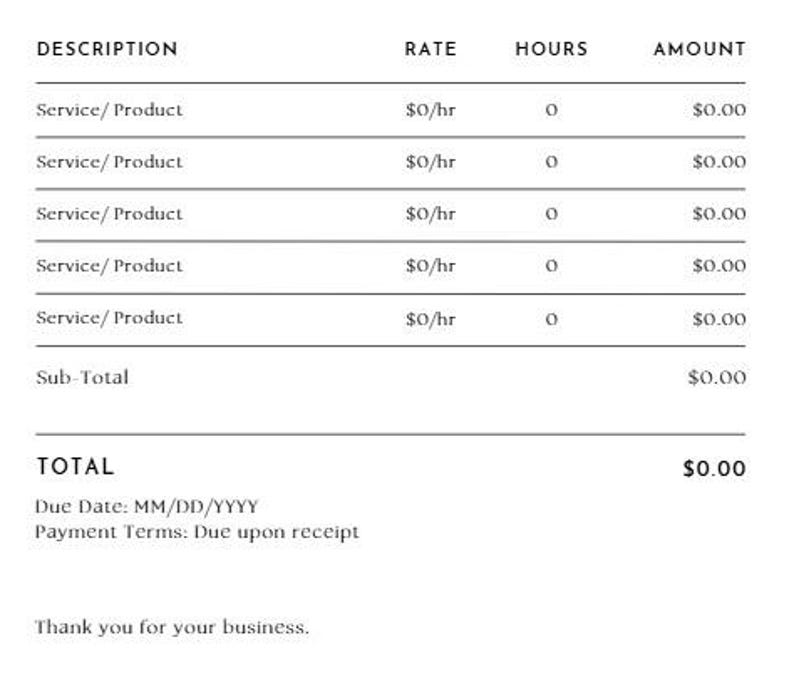Click the Payment Terms line
794x677 pixels.
coord(196,532)
